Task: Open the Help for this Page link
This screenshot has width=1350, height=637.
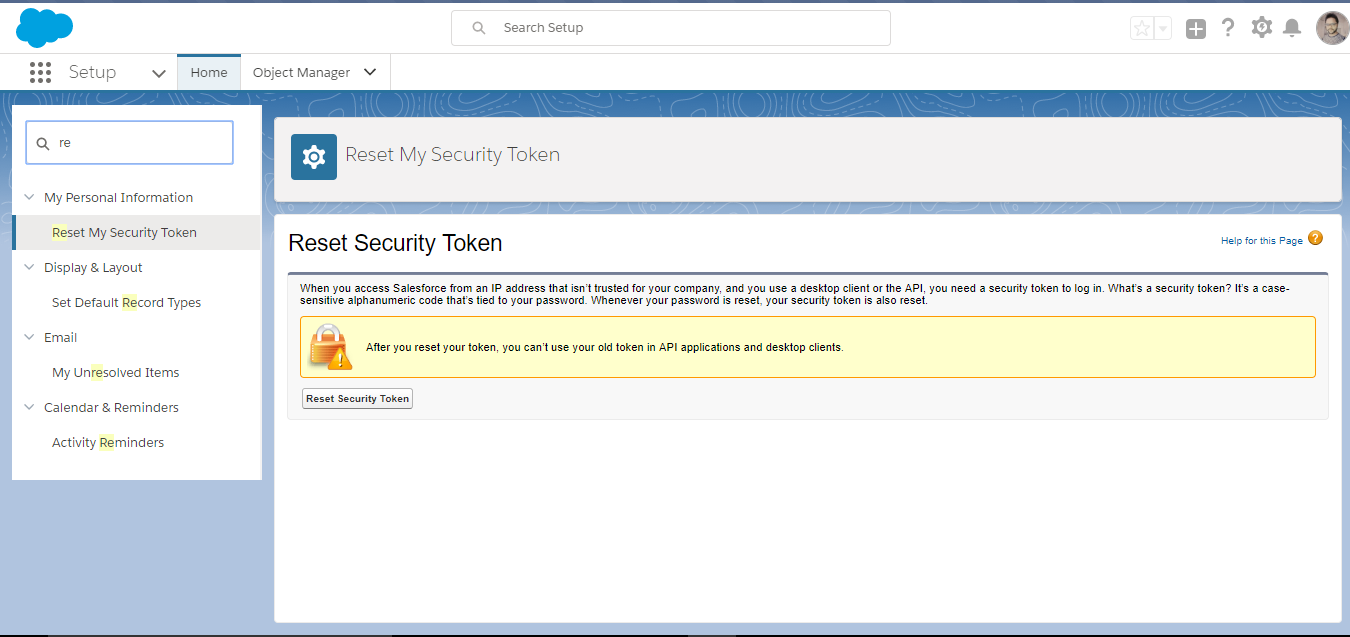Action: pyautogui.click(x=1261, y=241)
